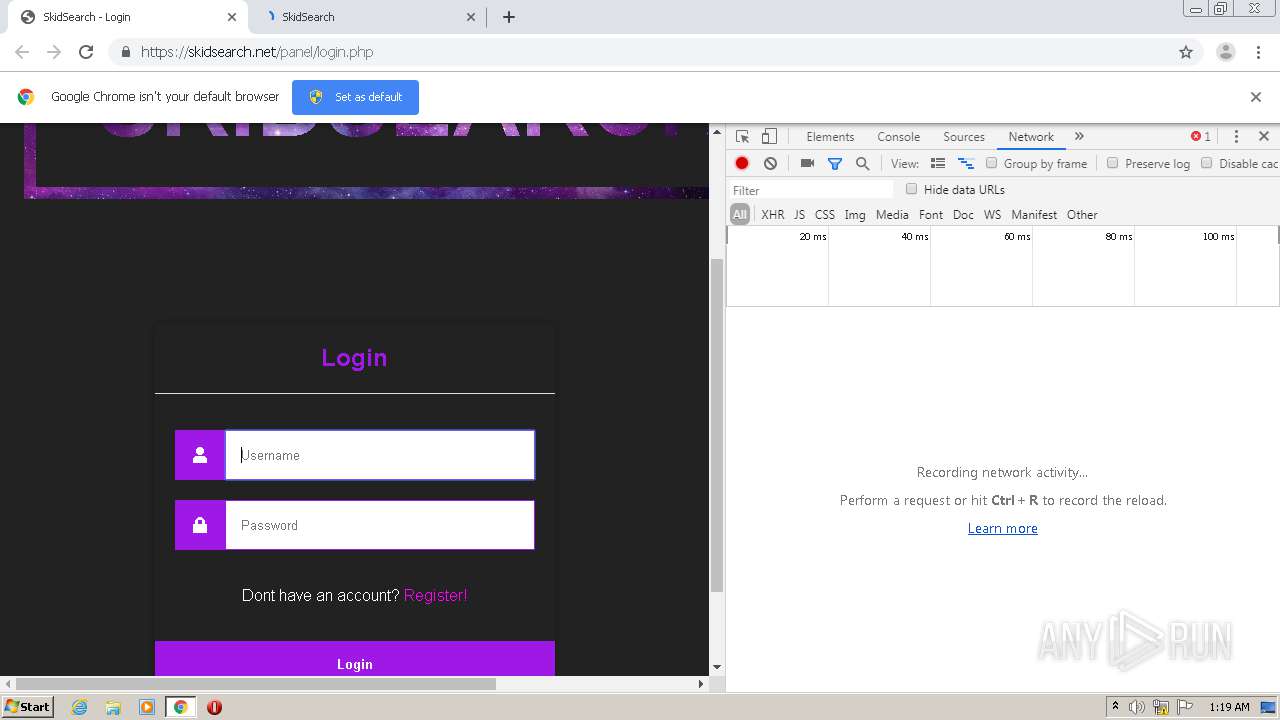
Task: Clear the network log
Action: 770,163
